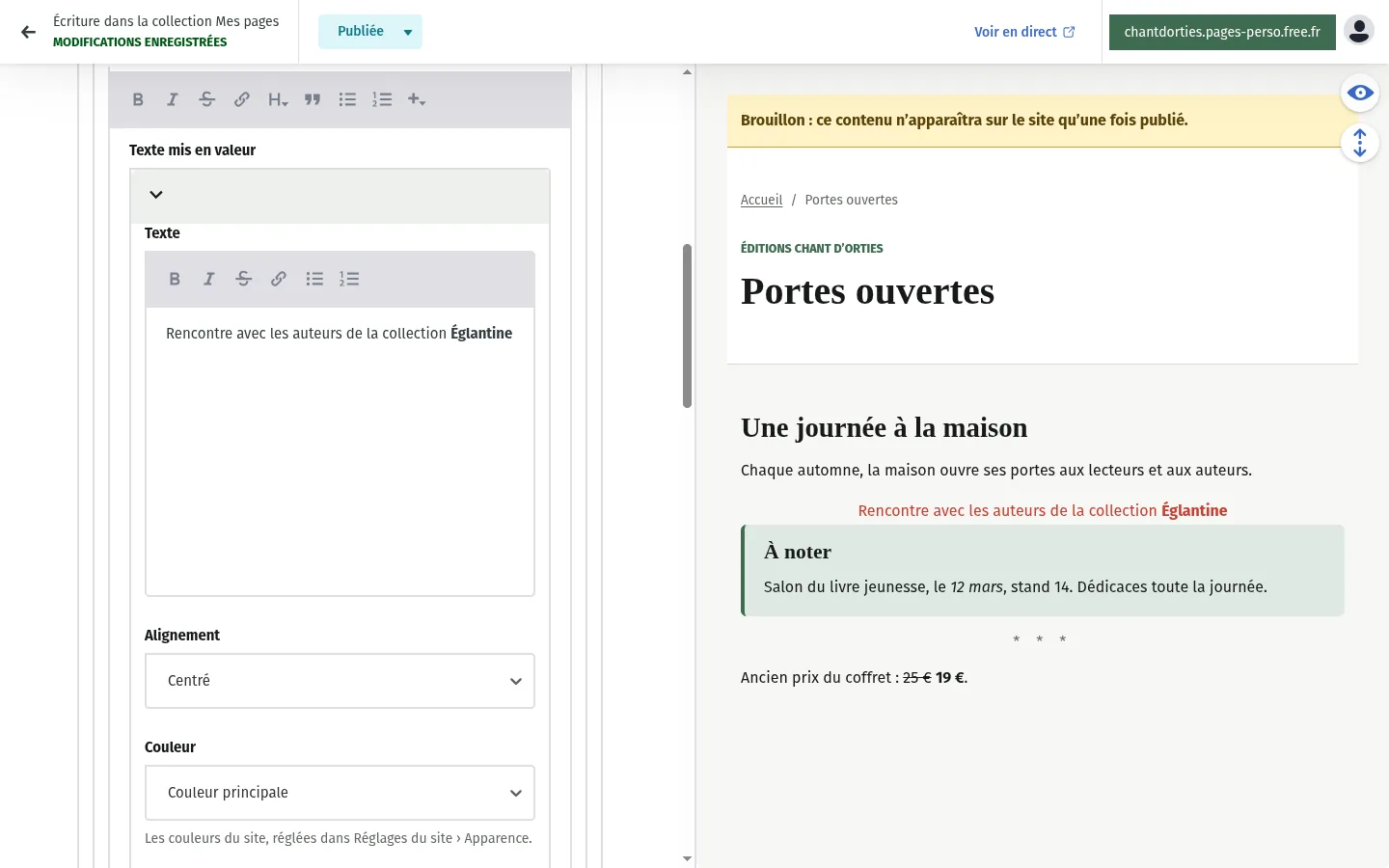
Task: Open Voir en direct link
Action: [1024, 32]
